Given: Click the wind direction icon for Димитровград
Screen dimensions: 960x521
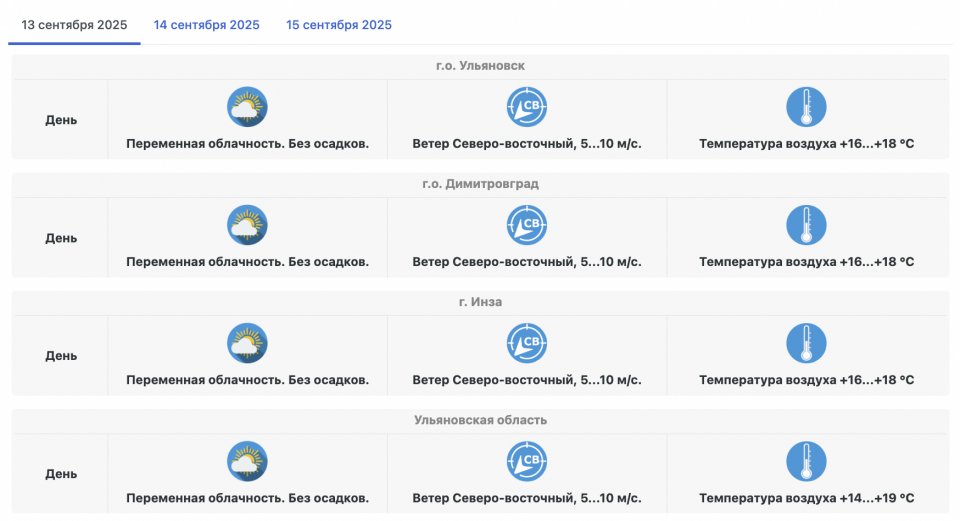Looking at the screenshot, I should pyautogui.click(x=527, y=225).
